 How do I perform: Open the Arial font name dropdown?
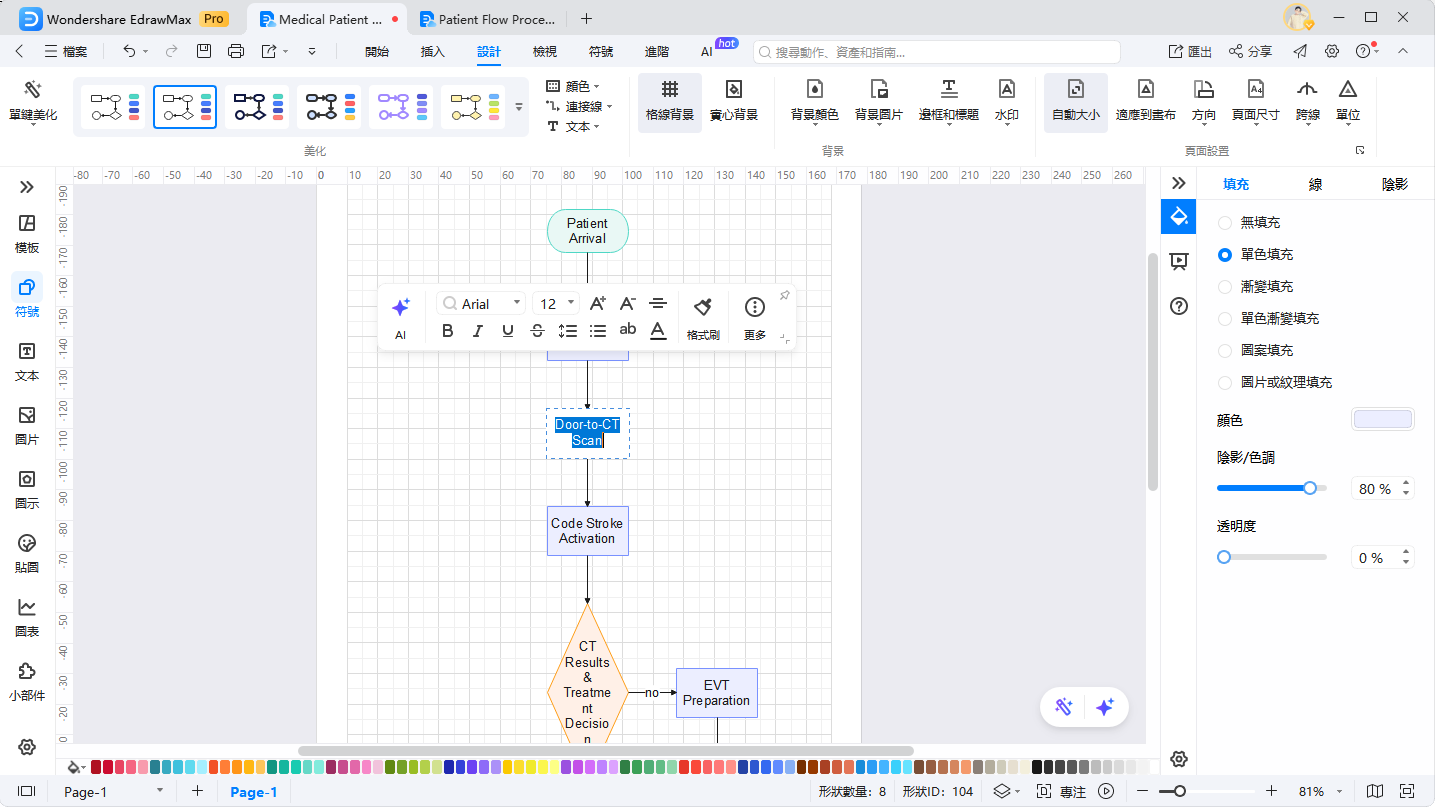pos(483,304)
